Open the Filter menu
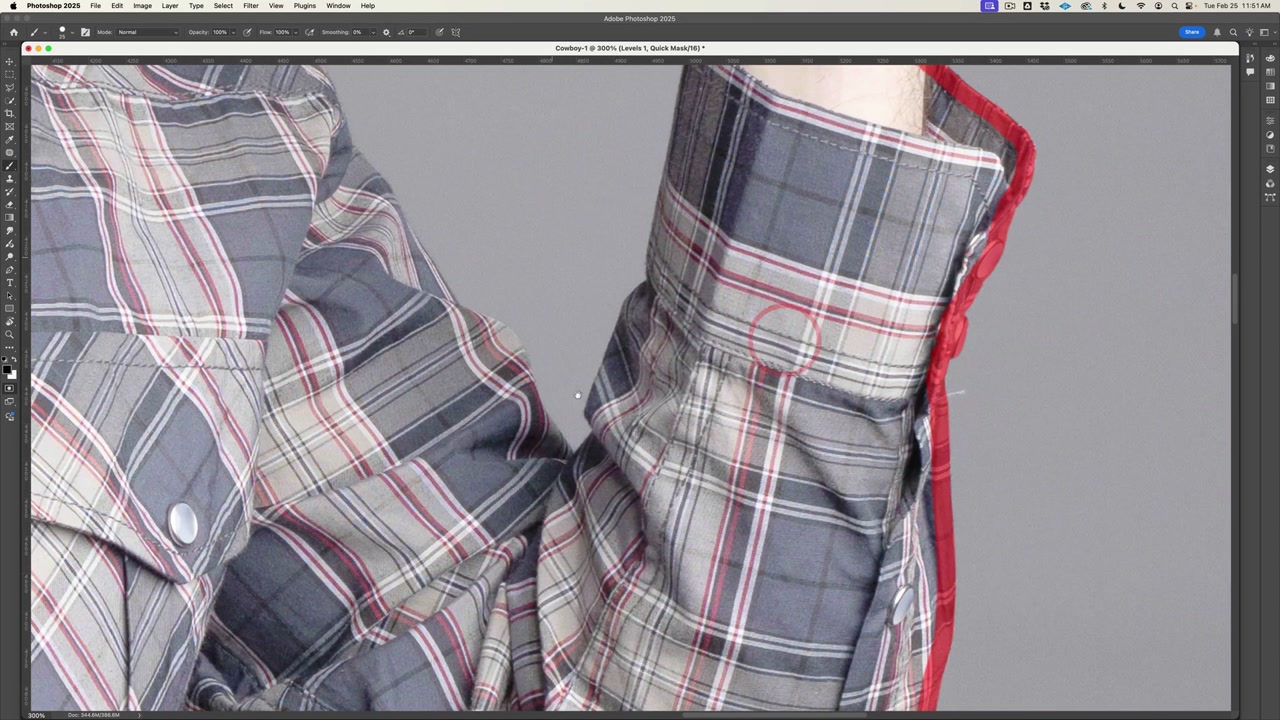The height and width of the screenshot is (720, 1280). 251,6
